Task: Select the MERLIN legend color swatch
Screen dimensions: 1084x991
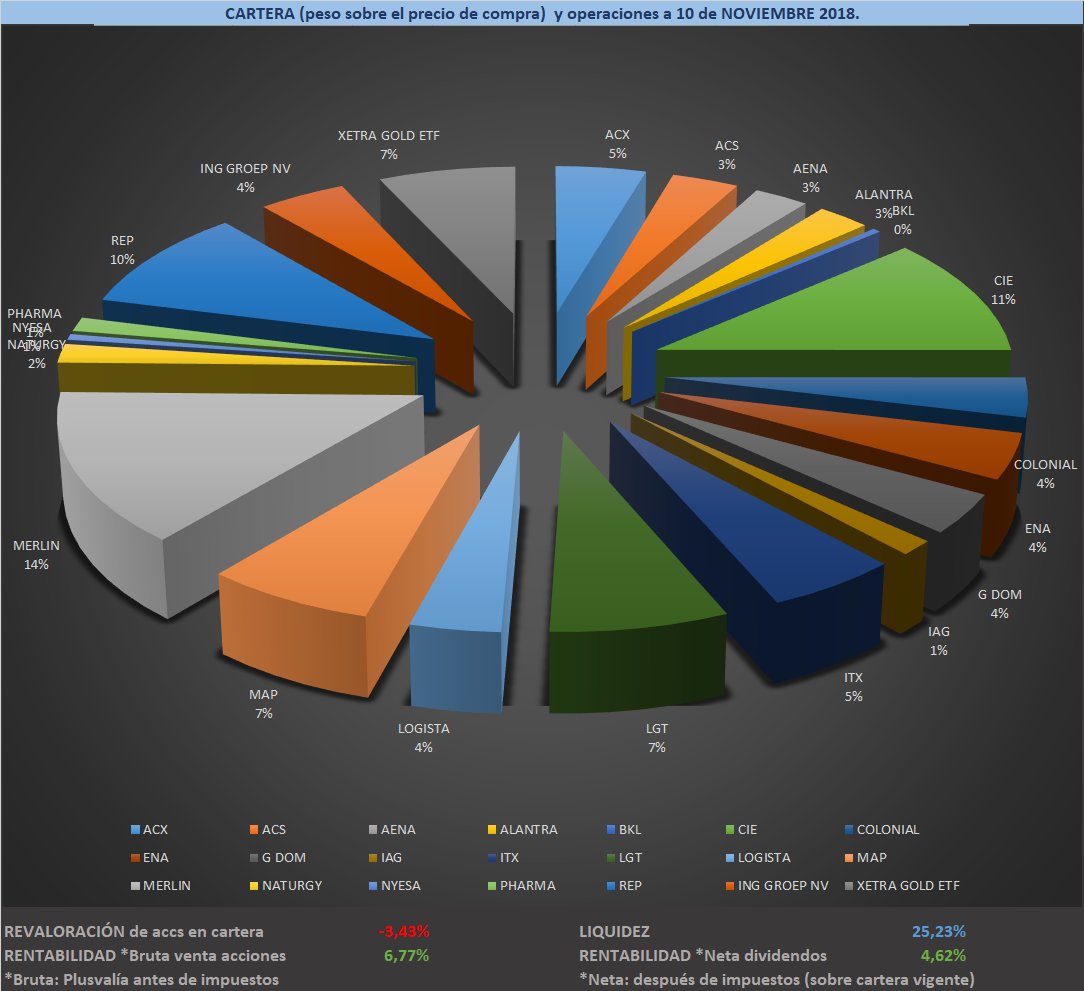Action: tap(136, 885)
